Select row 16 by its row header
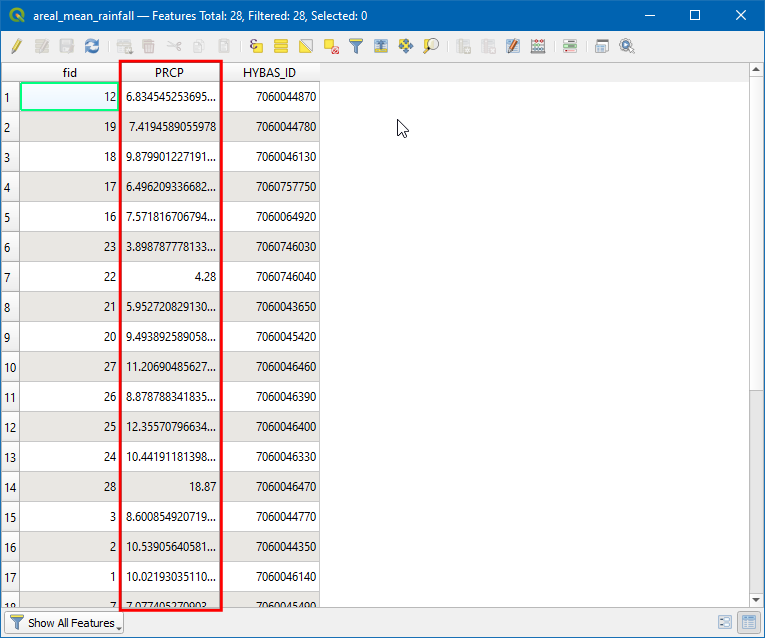Image resolution: width=765 pixels, height=638 pixels. coord(10,547)
